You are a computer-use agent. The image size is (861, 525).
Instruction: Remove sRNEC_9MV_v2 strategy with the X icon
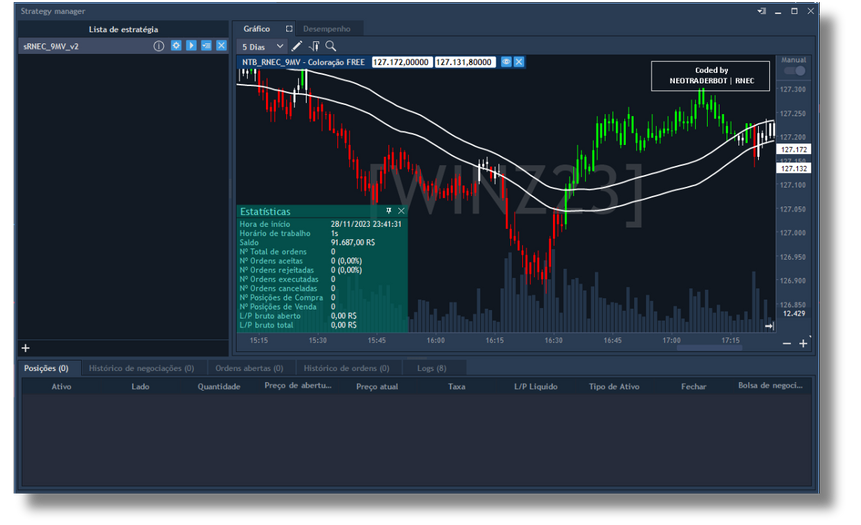pos(221,46)
